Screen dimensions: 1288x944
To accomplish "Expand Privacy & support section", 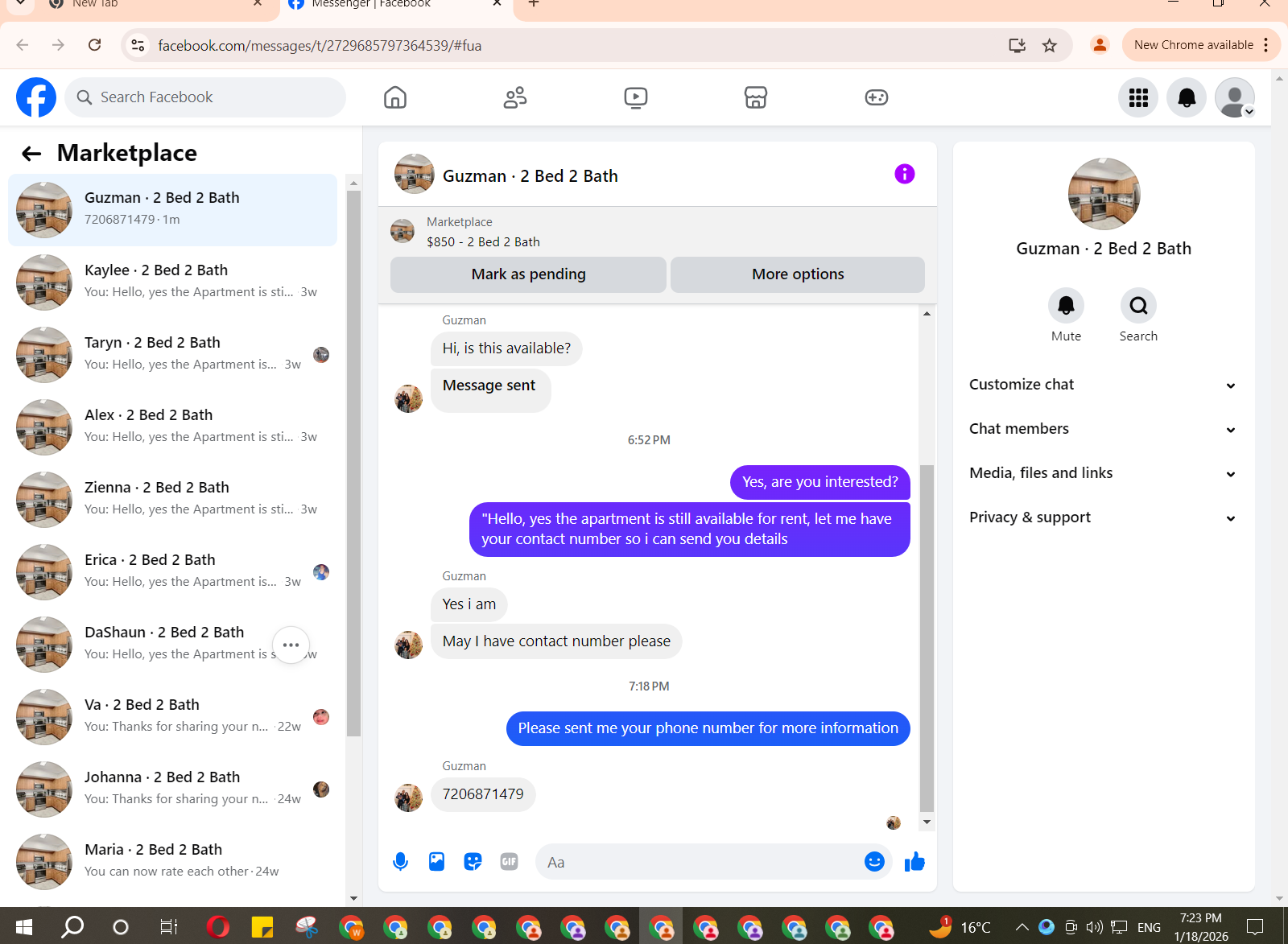I will tap(1103, 517).
